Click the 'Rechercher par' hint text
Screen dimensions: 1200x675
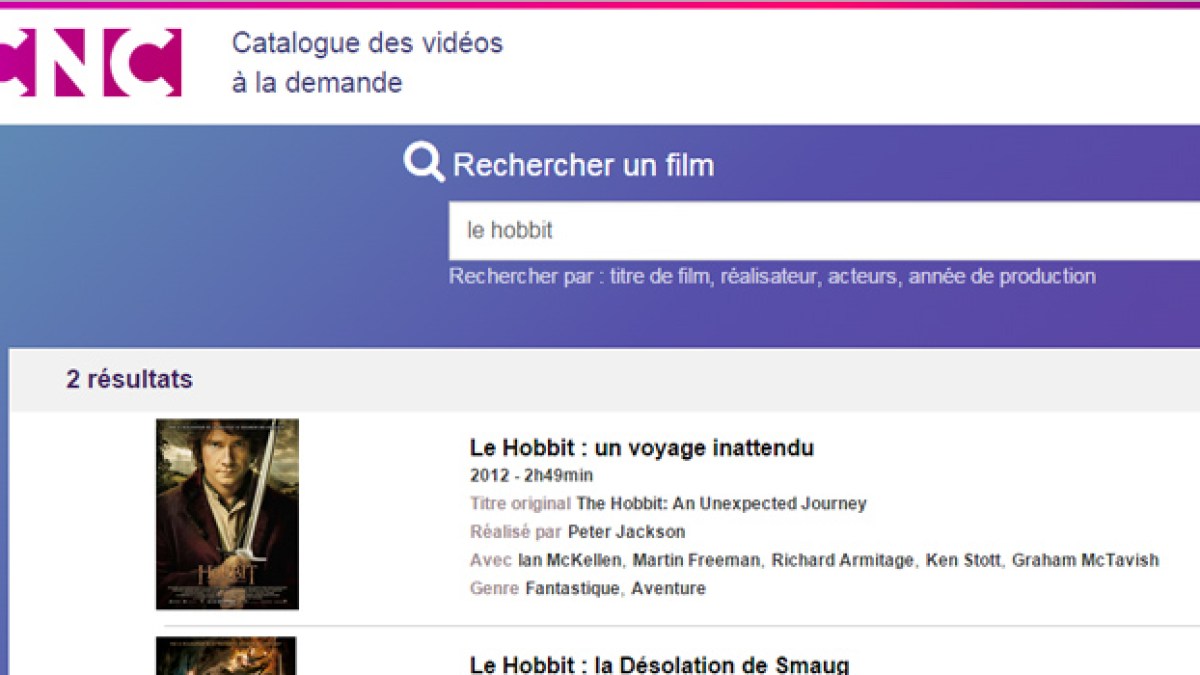772,276
